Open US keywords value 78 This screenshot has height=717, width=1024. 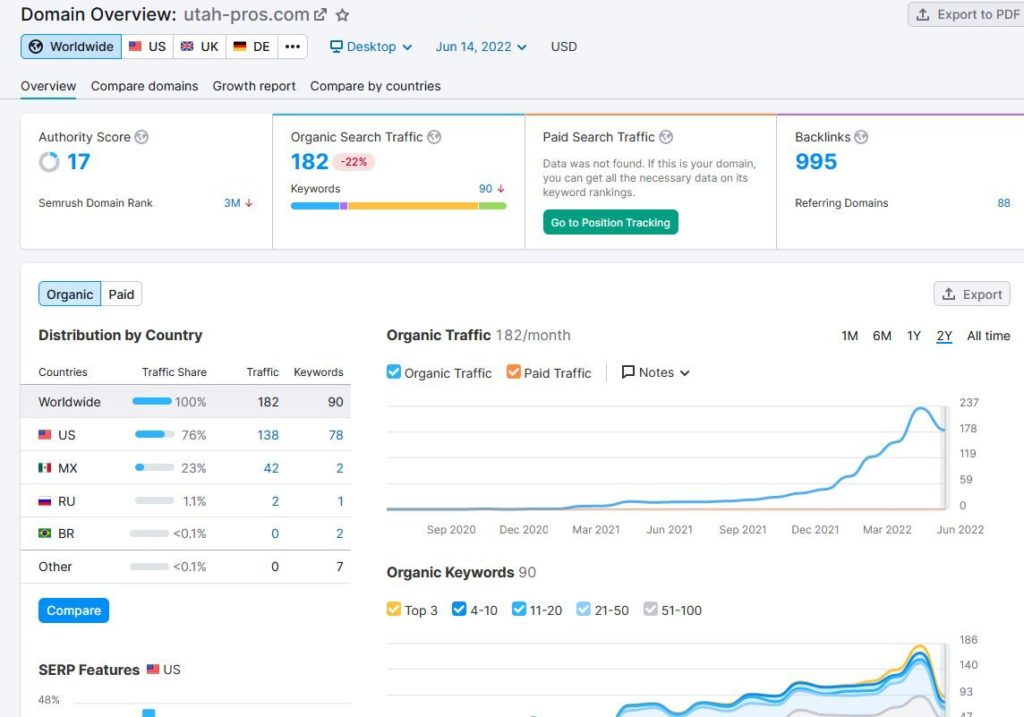tap(336, 435)
